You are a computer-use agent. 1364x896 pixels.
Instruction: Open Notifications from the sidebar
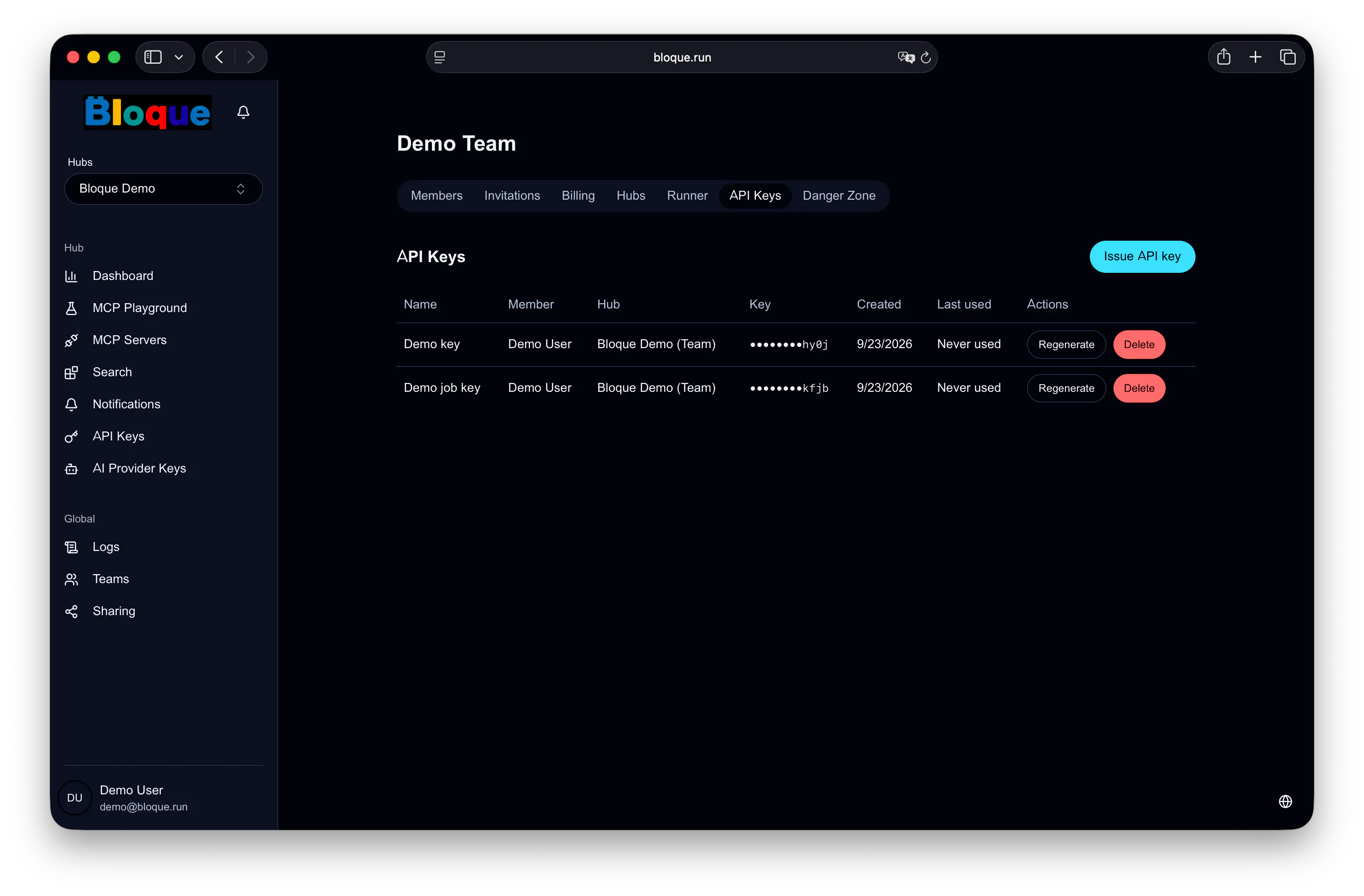(x=127, y=405)
